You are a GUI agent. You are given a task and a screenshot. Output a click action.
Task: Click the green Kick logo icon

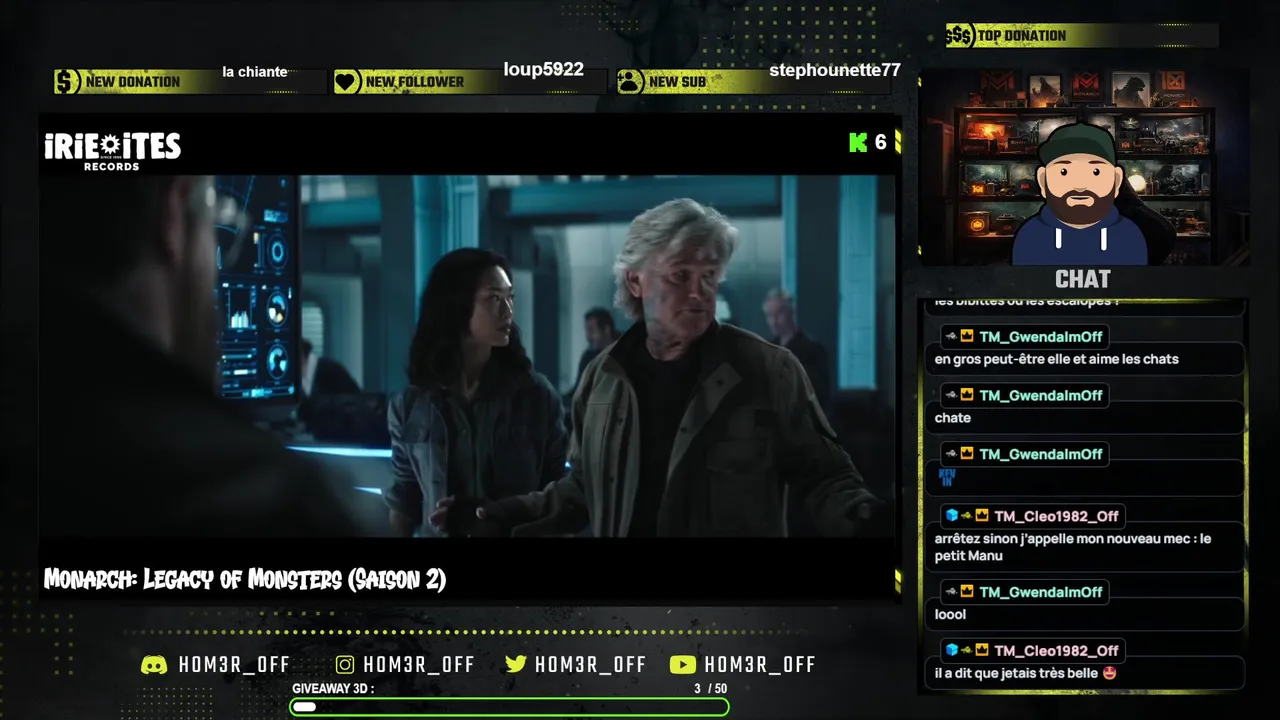pos(858,142)
